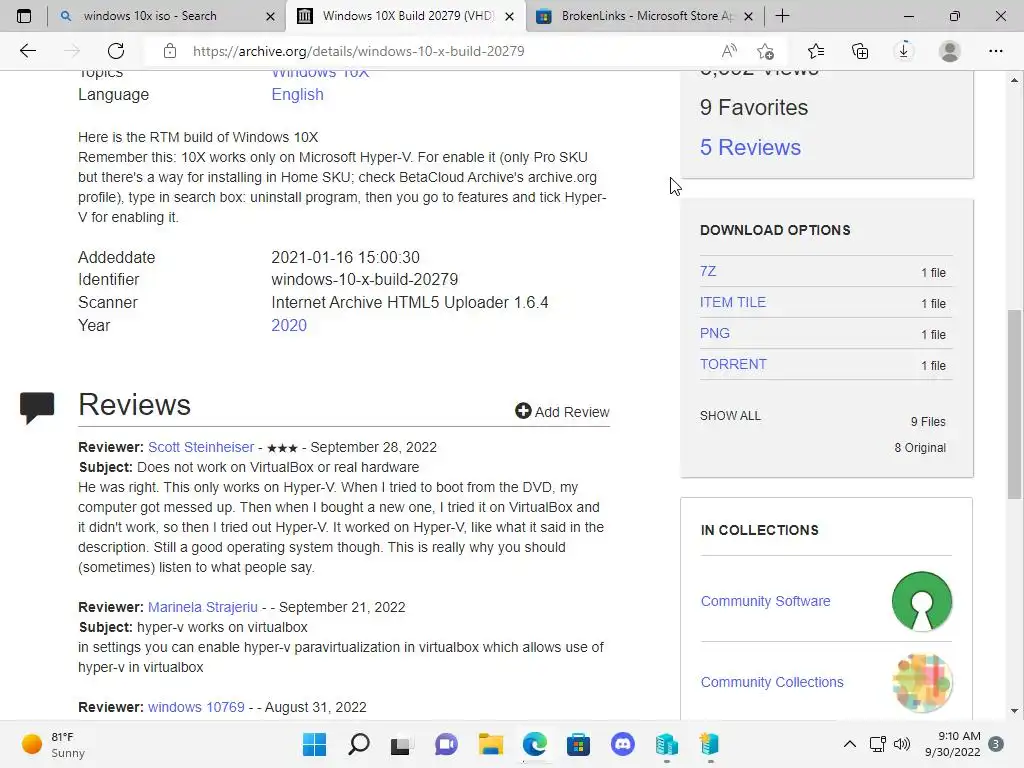Close the Windows 10X Build 20279 tab
The image size is (1024, 768).
pos(510,16)
